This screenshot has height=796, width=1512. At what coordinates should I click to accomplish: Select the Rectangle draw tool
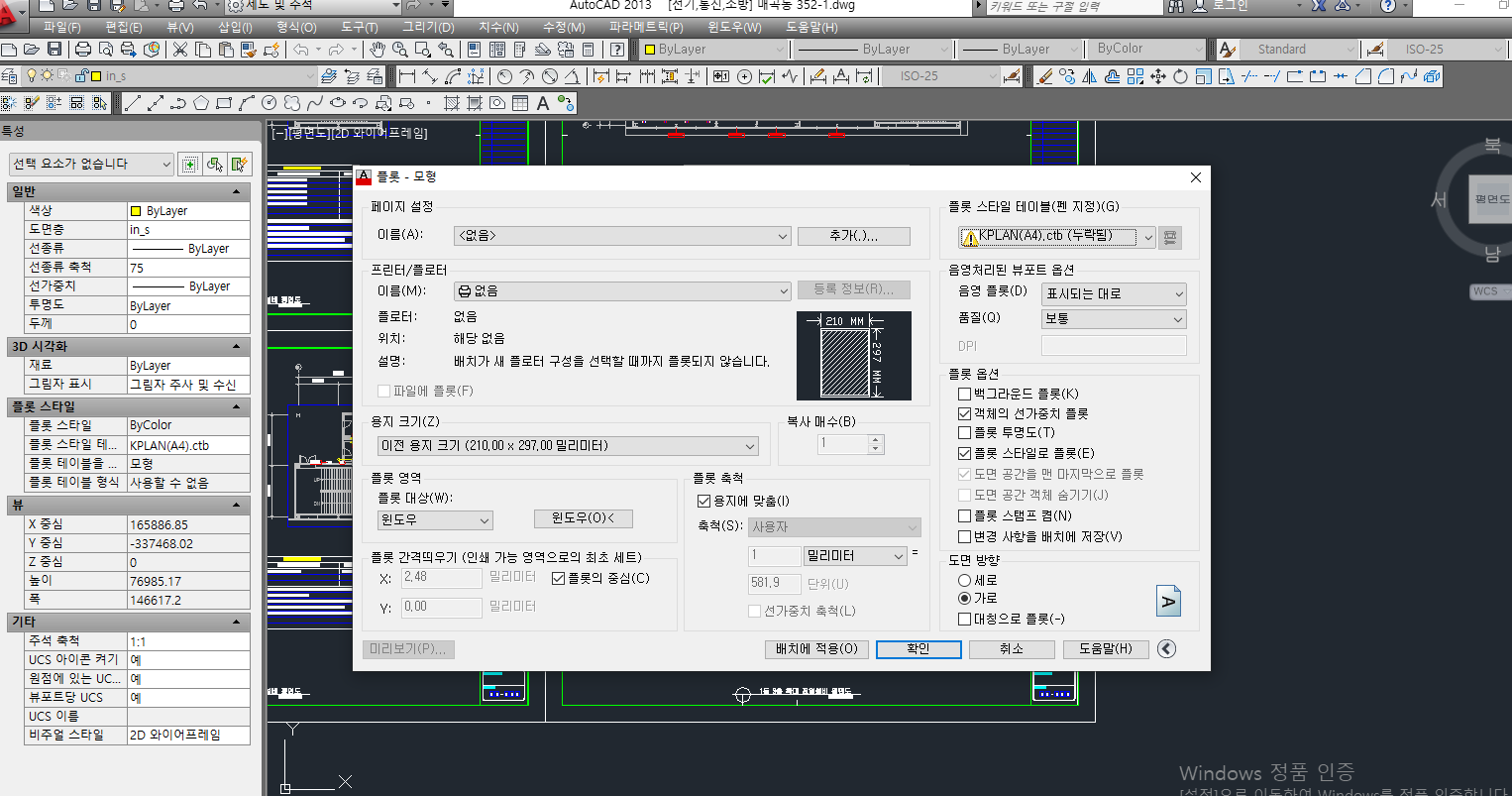224,103
